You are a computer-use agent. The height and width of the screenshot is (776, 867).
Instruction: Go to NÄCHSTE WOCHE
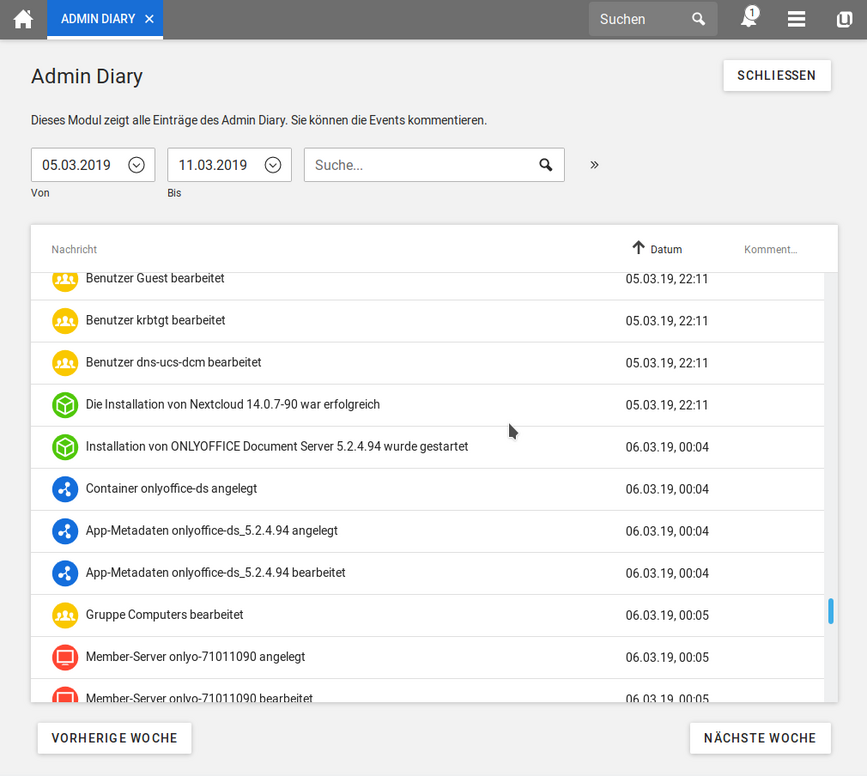pyautogui.click(x=760, y=738)
